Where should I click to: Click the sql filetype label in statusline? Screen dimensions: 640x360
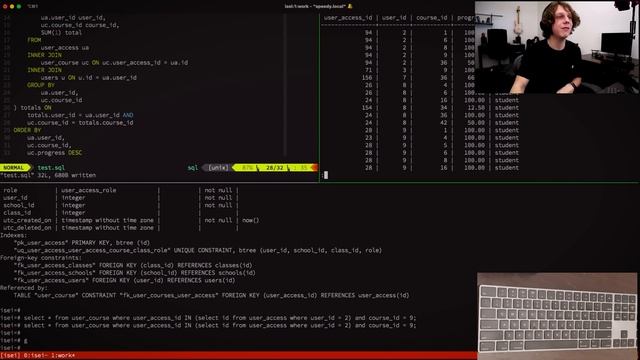point(193,168)
